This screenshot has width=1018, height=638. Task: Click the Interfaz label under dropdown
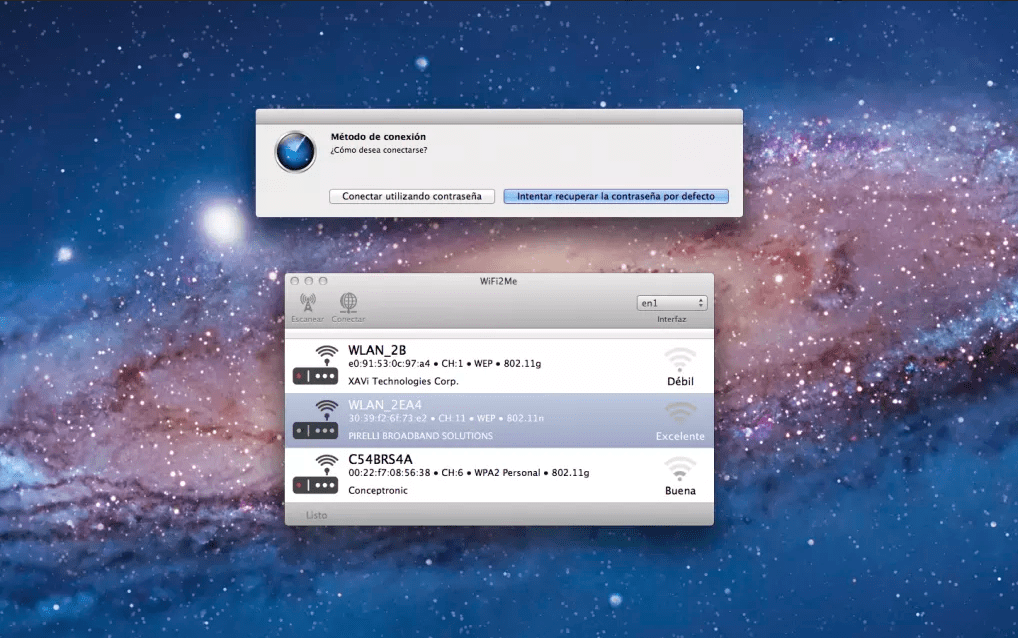tap(671, 319)
